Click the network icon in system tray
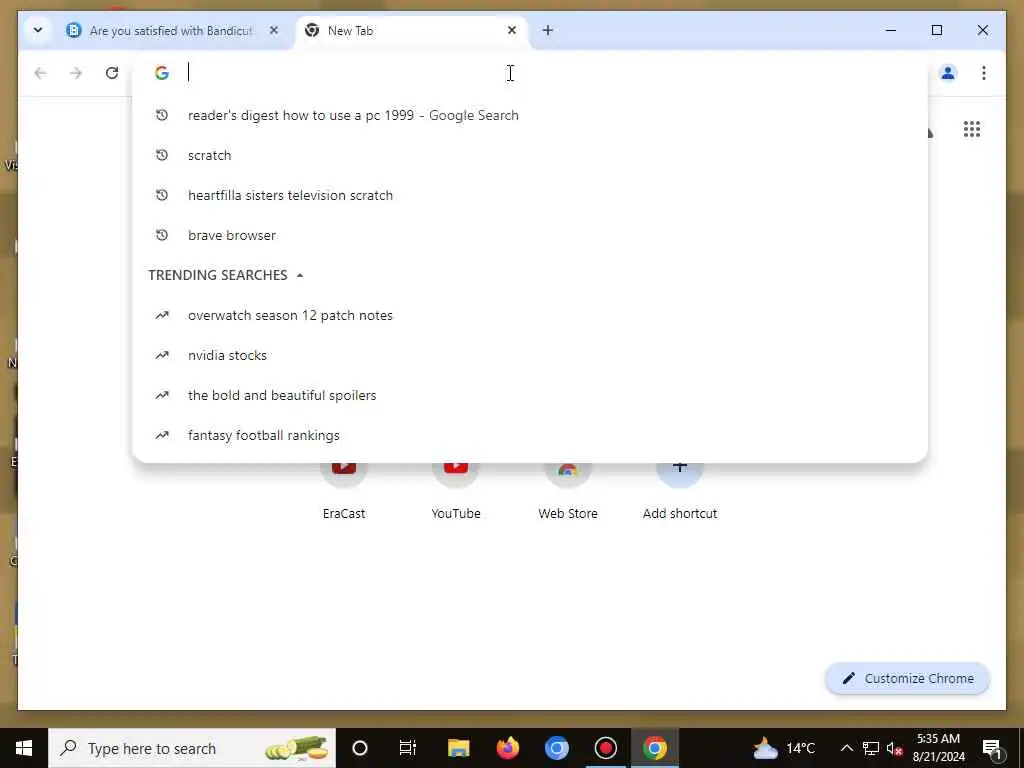Image resolution: width=1024 pixels, height=768 pixels. pos(871,748)
